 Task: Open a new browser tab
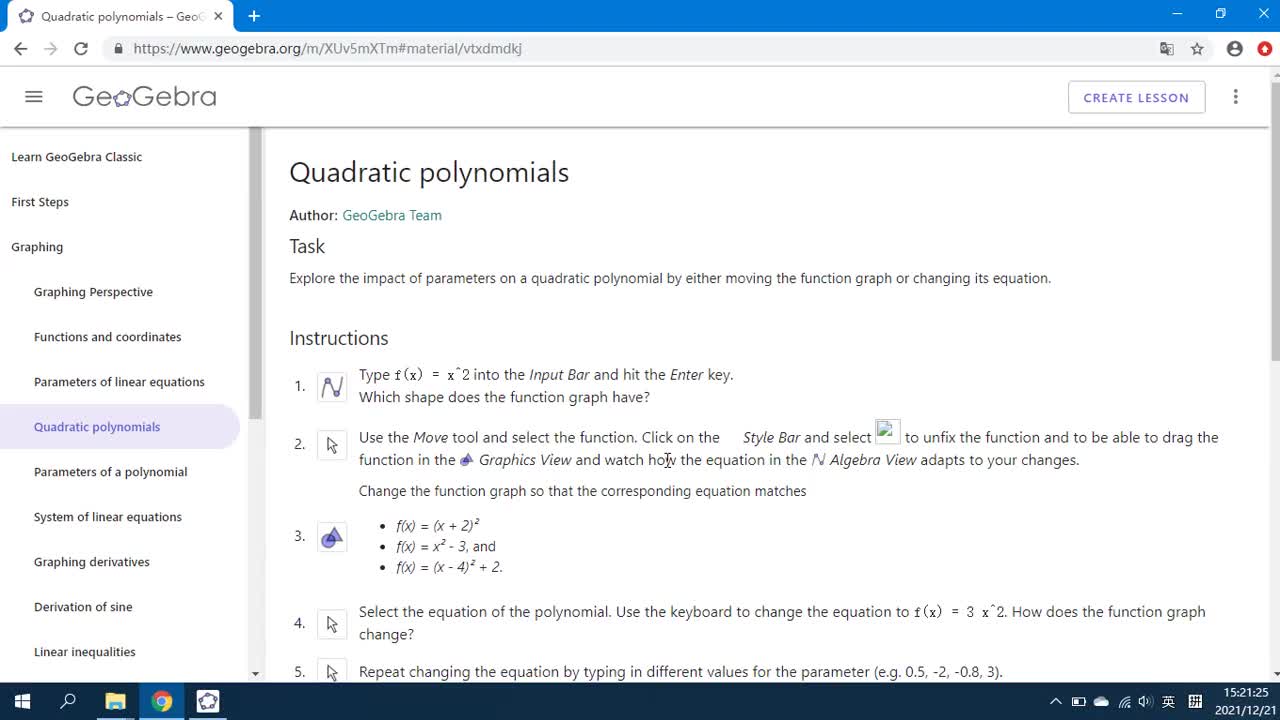coord(254,16)
